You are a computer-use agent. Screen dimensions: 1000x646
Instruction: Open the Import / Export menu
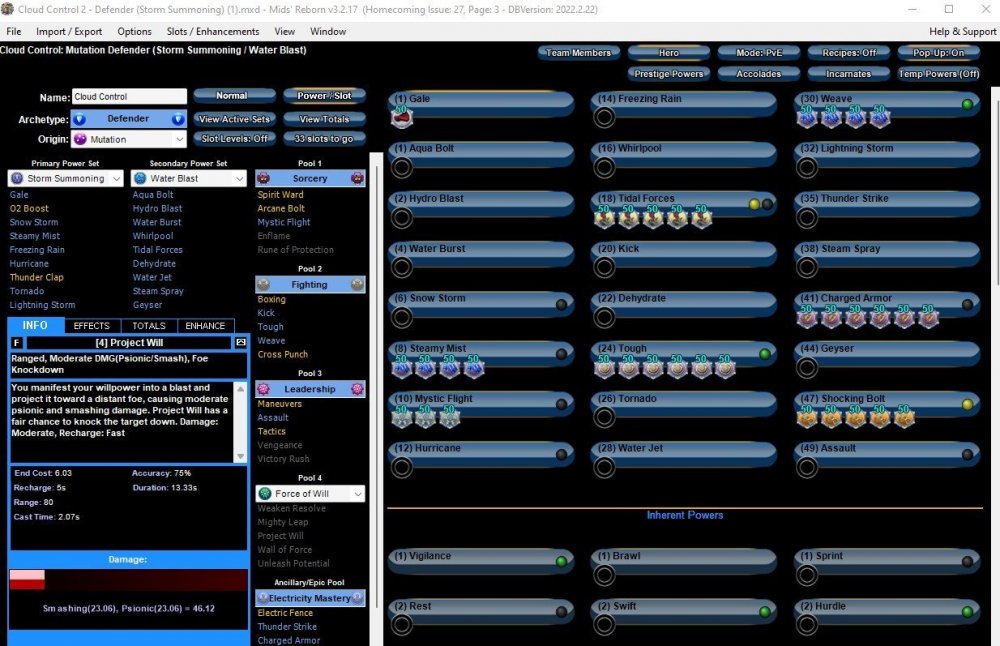(69, 31)
